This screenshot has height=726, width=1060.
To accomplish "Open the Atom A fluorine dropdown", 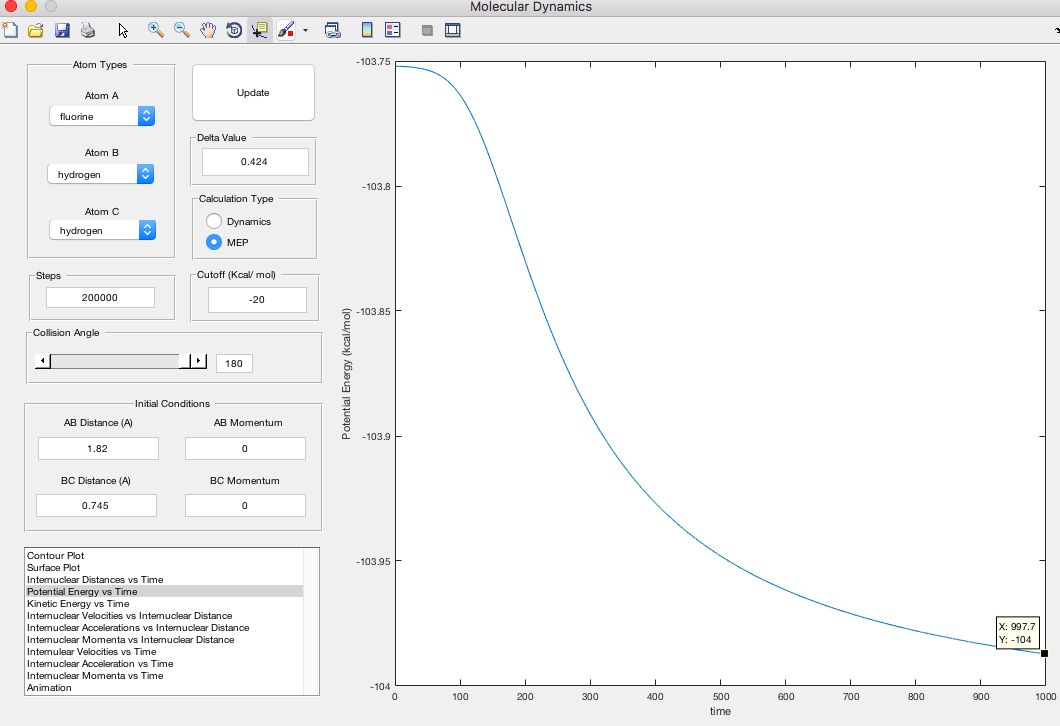I will (x=102, y=117).
